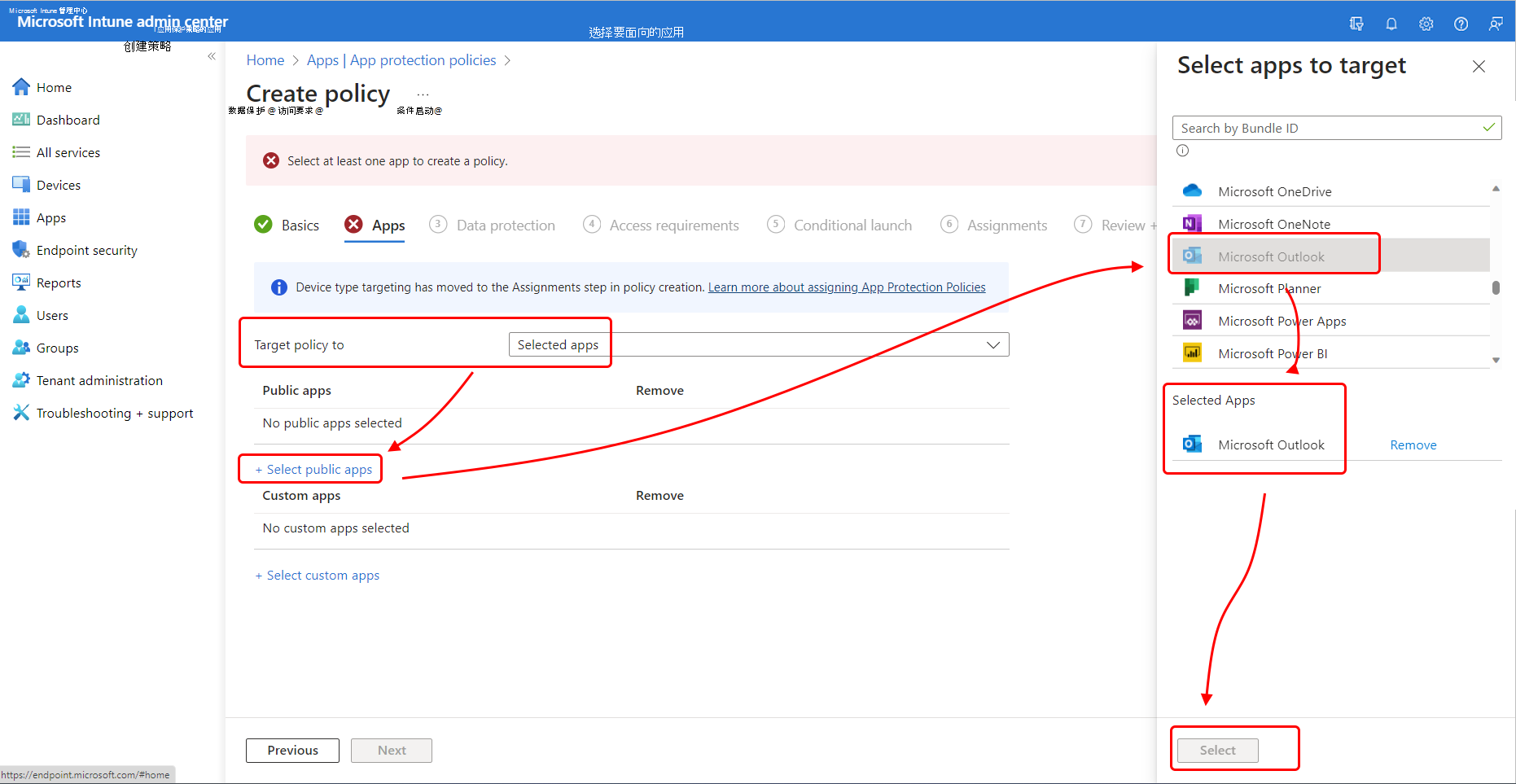Screen dimensions: 1516x784
Task: Open All services list icon
Action: [x=21, y=152]
